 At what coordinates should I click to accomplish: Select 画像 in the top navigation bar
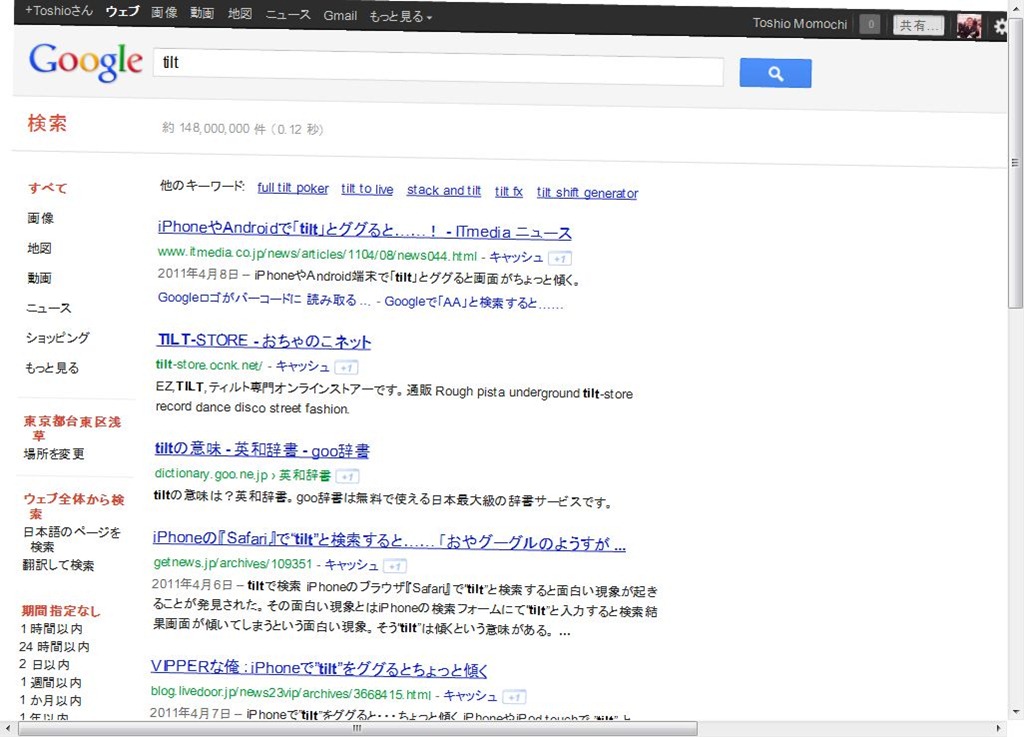click(x=164, y=12)
